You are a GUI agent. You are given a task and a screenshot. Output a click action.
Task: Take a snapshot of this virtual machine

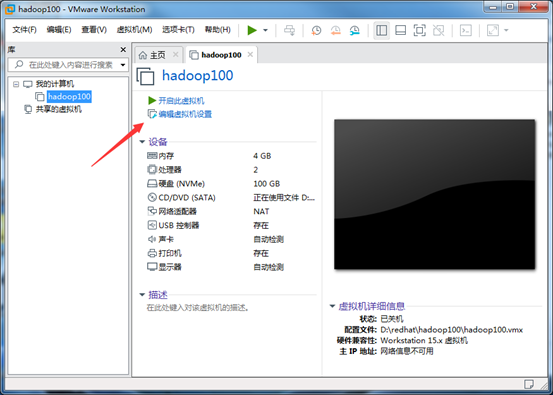(316, 30)
